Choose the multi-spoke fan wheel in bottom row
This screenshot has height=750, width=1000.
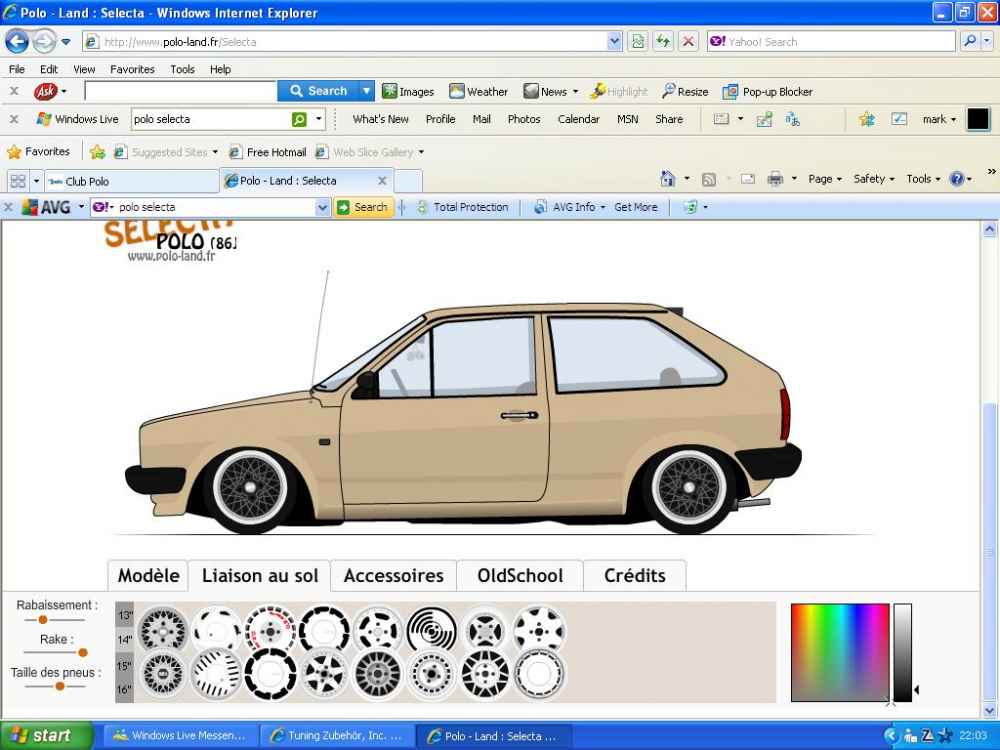(378, 673)
